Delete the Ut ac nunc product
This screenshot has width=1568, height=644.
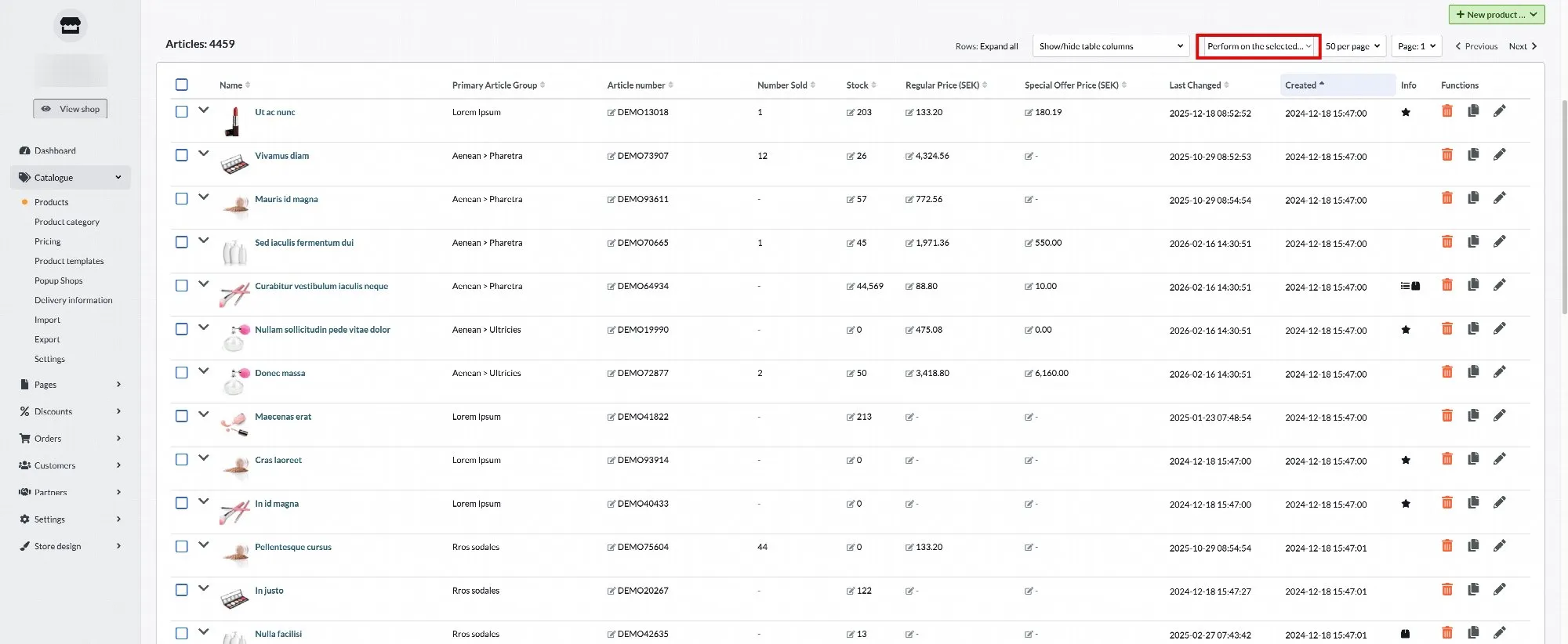1447,111
